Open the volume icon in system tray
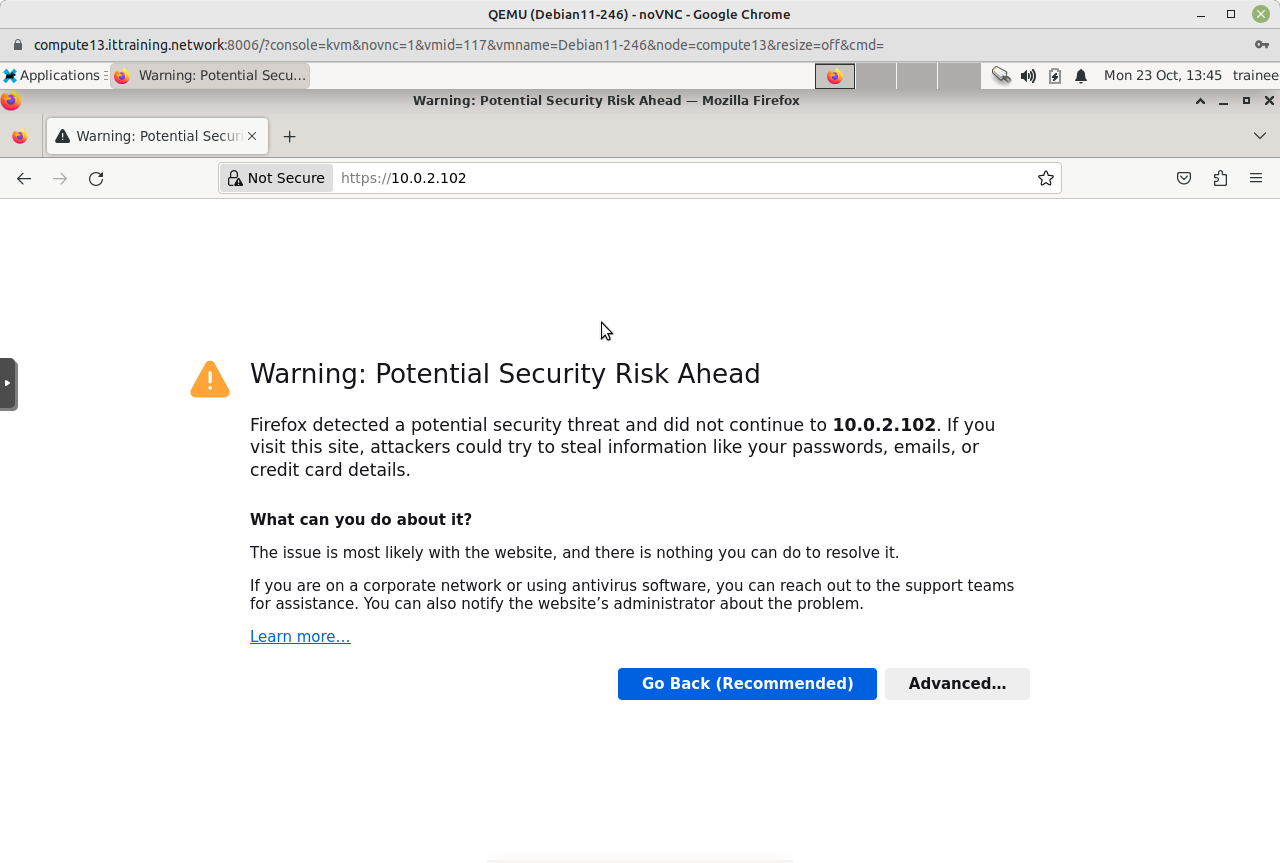This screenshot has height=863, width=1280. coord(1028,75)
